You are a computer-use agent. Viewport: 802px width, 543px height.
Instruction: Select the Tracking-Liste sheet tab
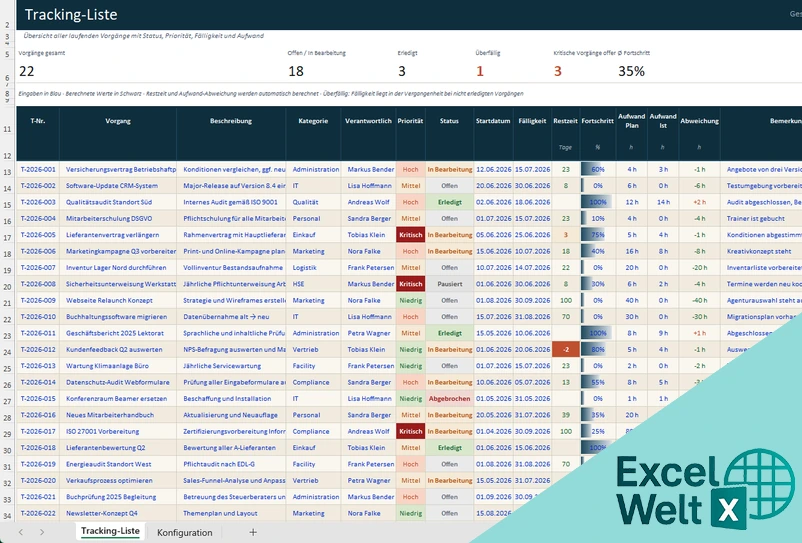pyautogui.click(x=110, y=531)
